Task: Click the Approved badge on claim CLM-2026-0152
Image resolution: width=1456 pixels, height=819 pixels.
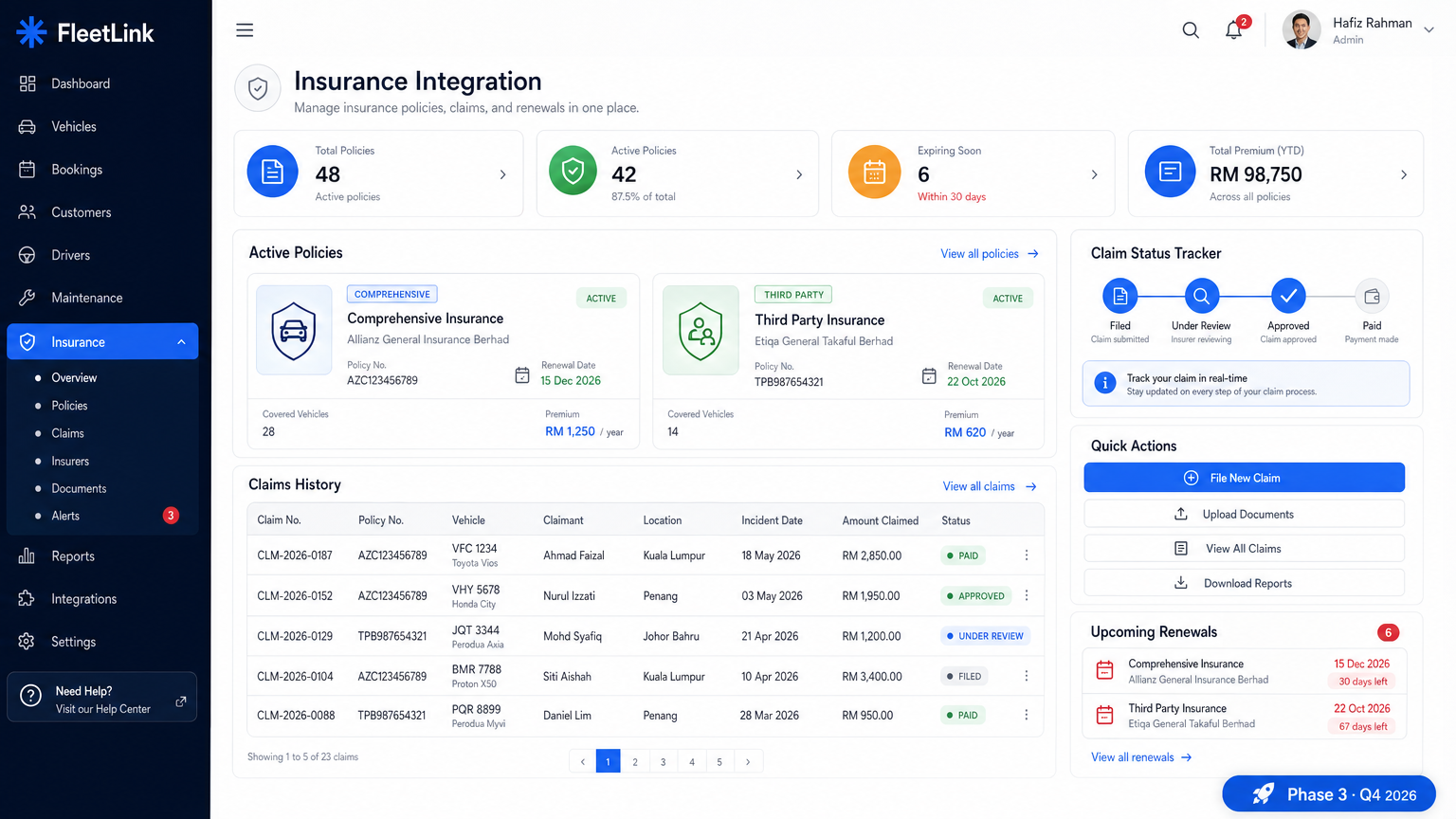Action: pyautogui.click(x=975, y=595)
